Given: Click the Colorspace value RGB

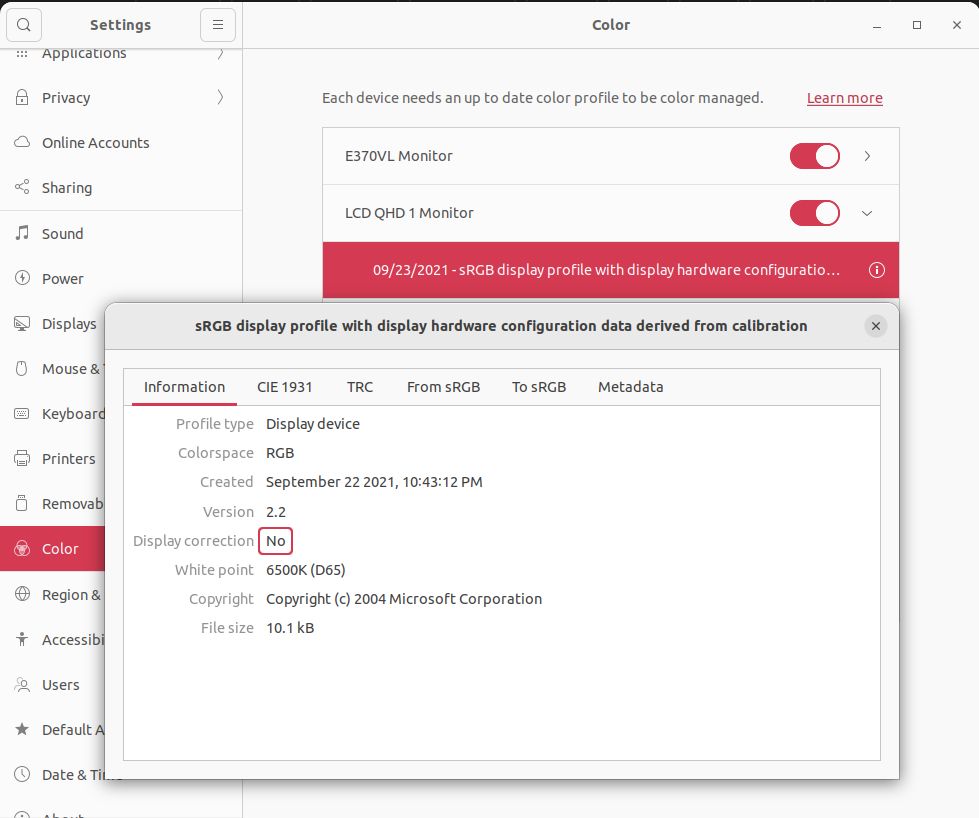Looking at the screenshot, I should click(x=280, y=453).
